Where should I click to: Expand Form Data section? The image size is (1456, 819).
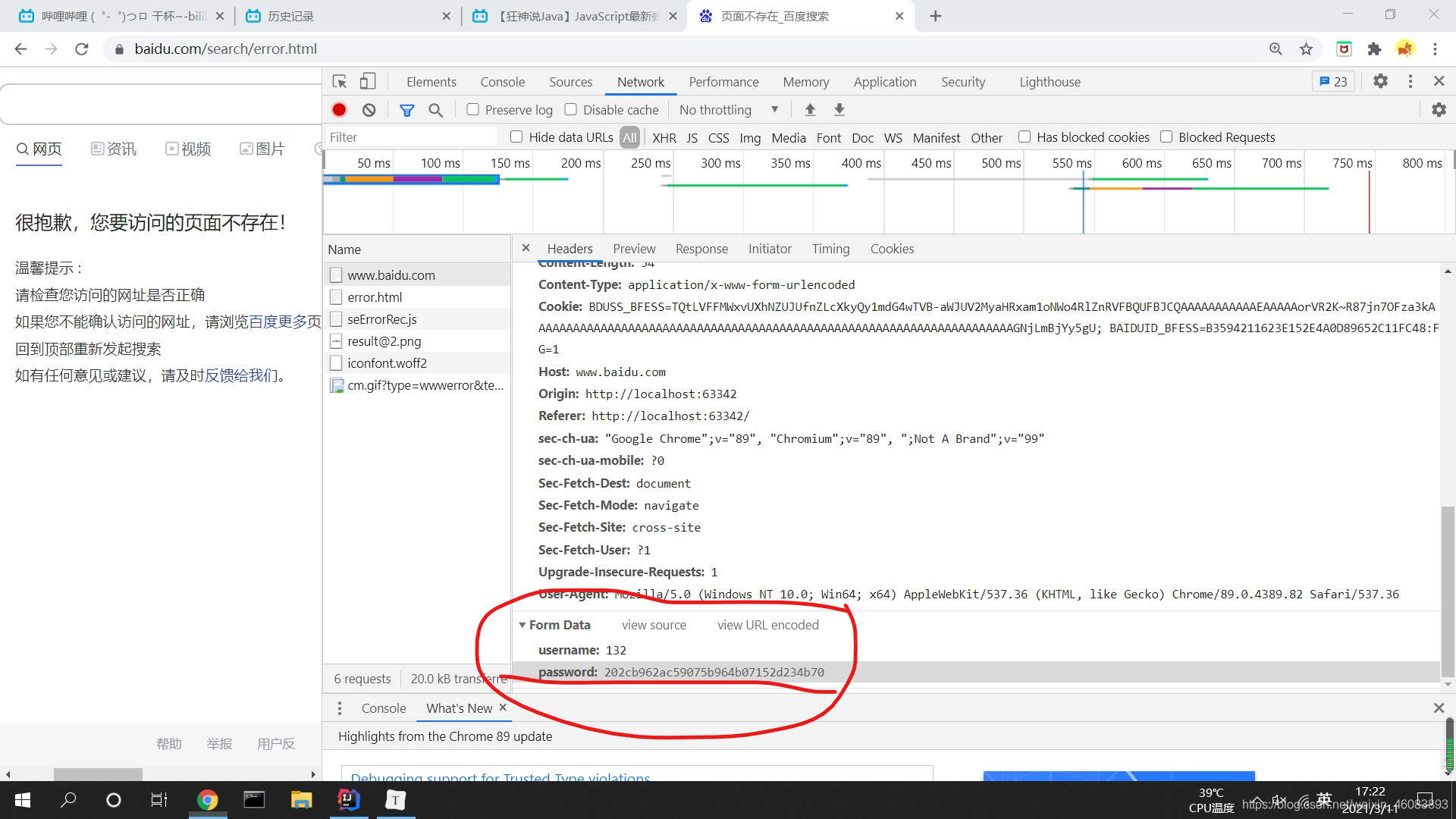coord(521,624)
